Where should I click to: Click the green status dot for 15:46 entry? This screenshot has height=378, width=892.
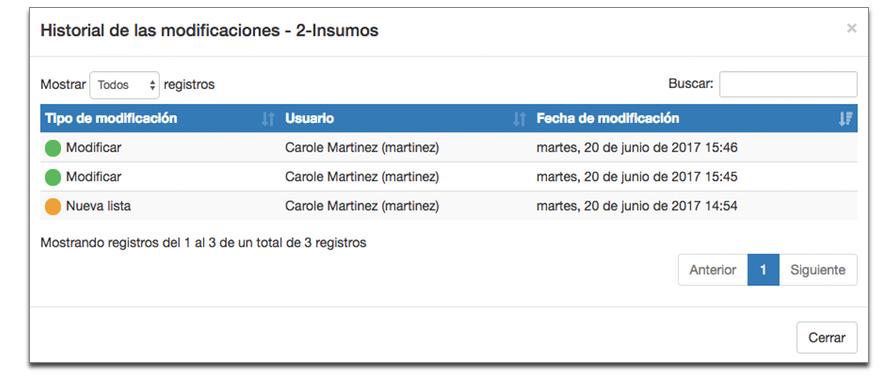coord(53,149)
